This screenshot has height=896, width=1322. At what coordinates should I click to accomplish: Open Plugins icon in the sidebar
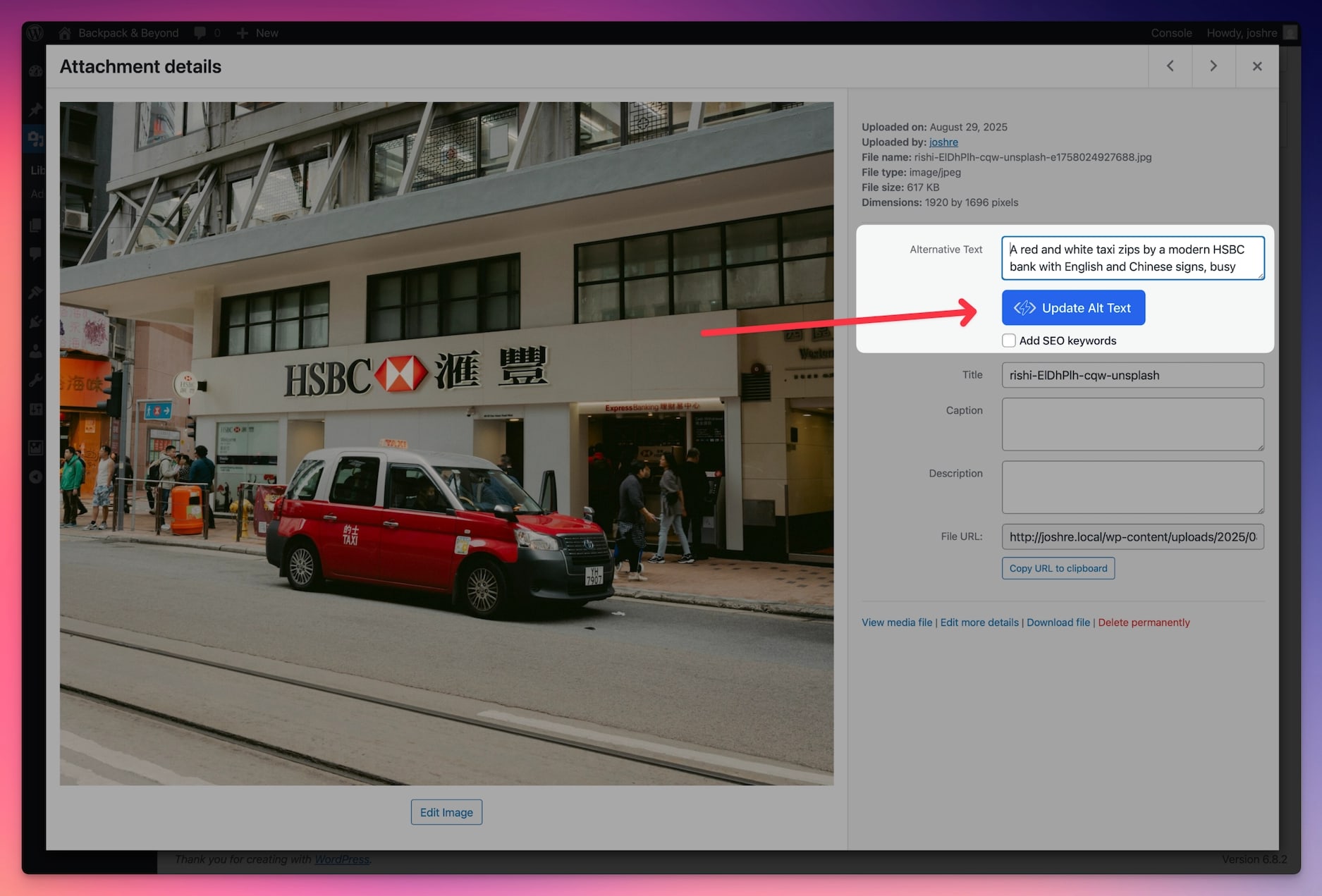(35, 322)
